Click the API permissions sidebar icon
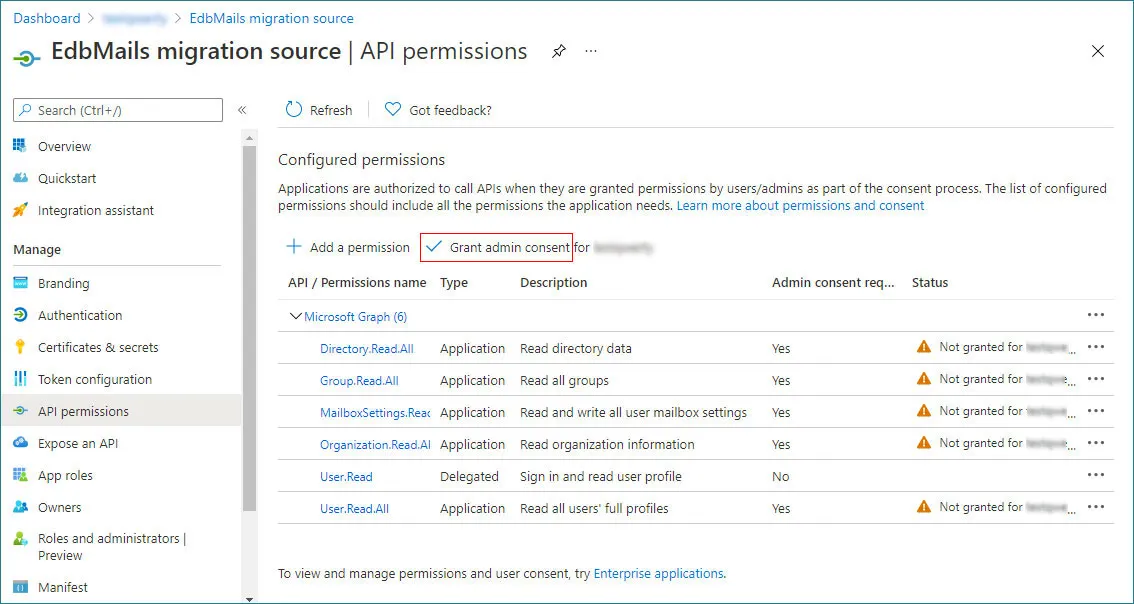The image size is (1134, 604). point(20,411)
